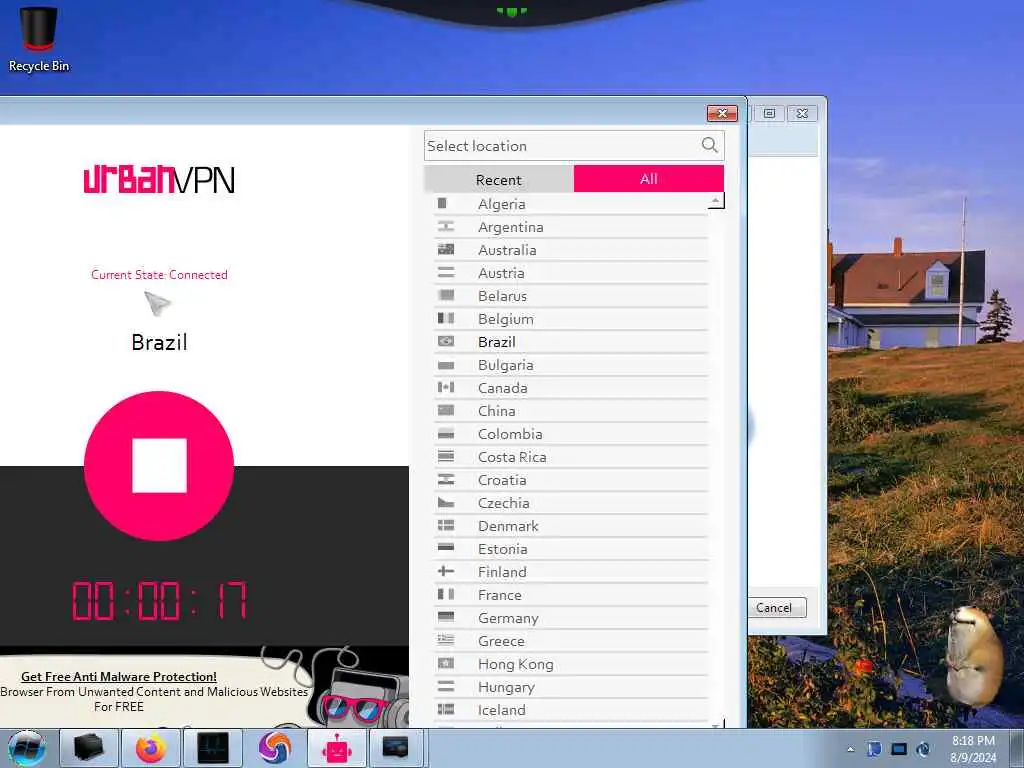Open the Recycle Bin desktop icon
Screen dimensions: 1024x768
tap(39, 39)
